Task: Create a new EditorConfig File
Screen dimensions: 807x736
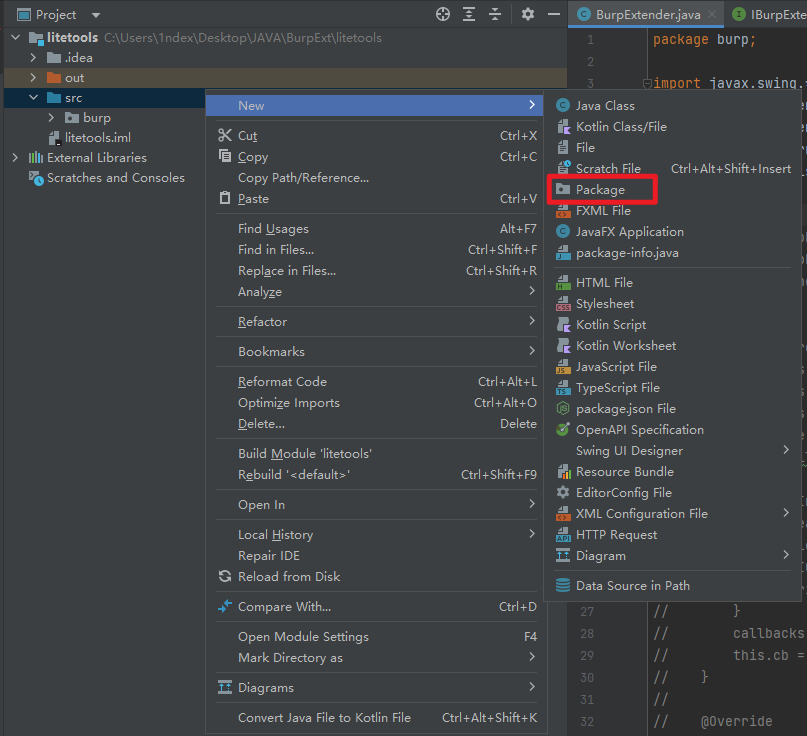Action: (x=673, y=493)
